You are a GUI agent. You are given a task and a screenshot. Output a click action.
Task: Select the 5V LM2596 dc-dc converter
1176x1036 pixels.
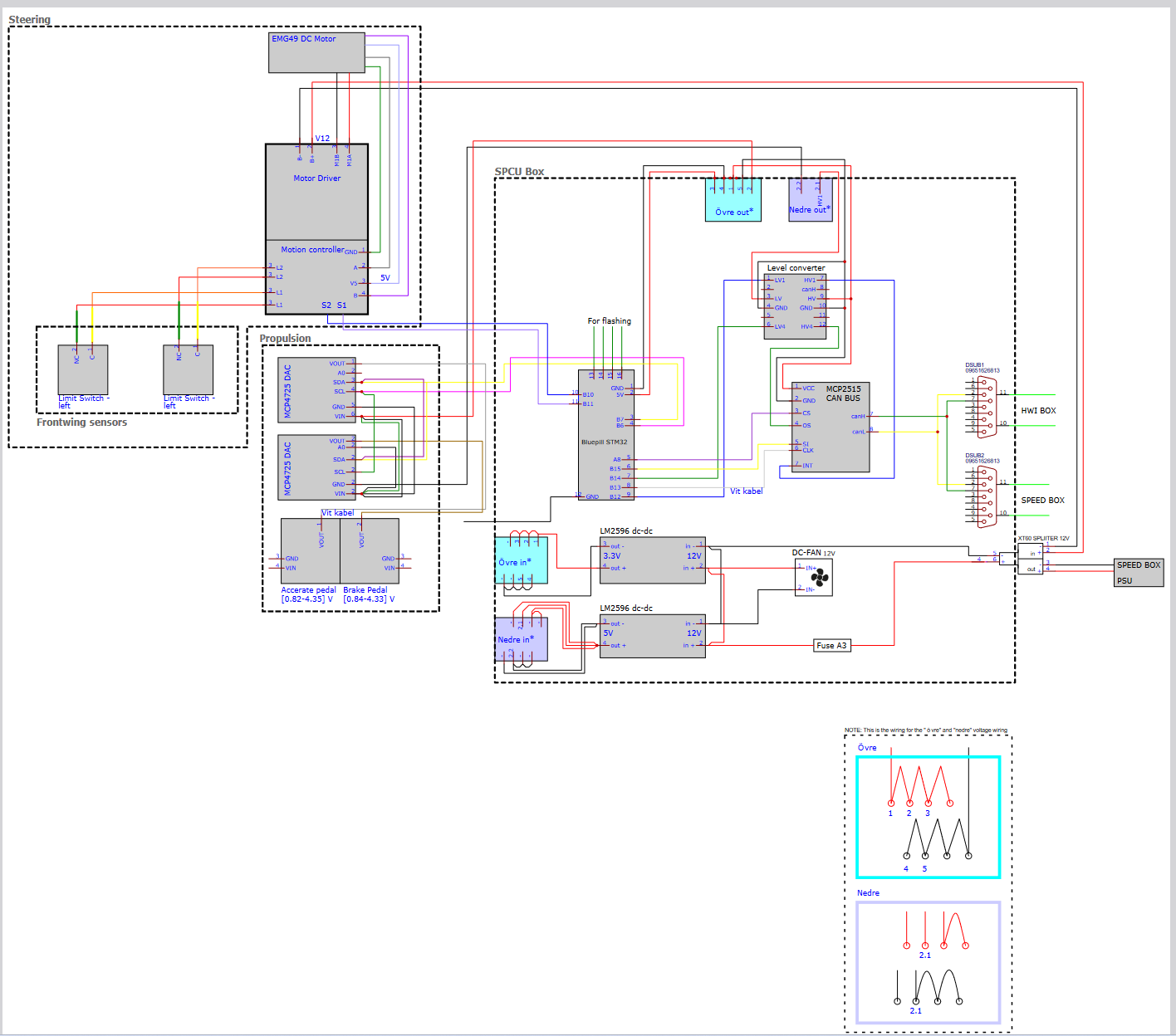[653, 637]
